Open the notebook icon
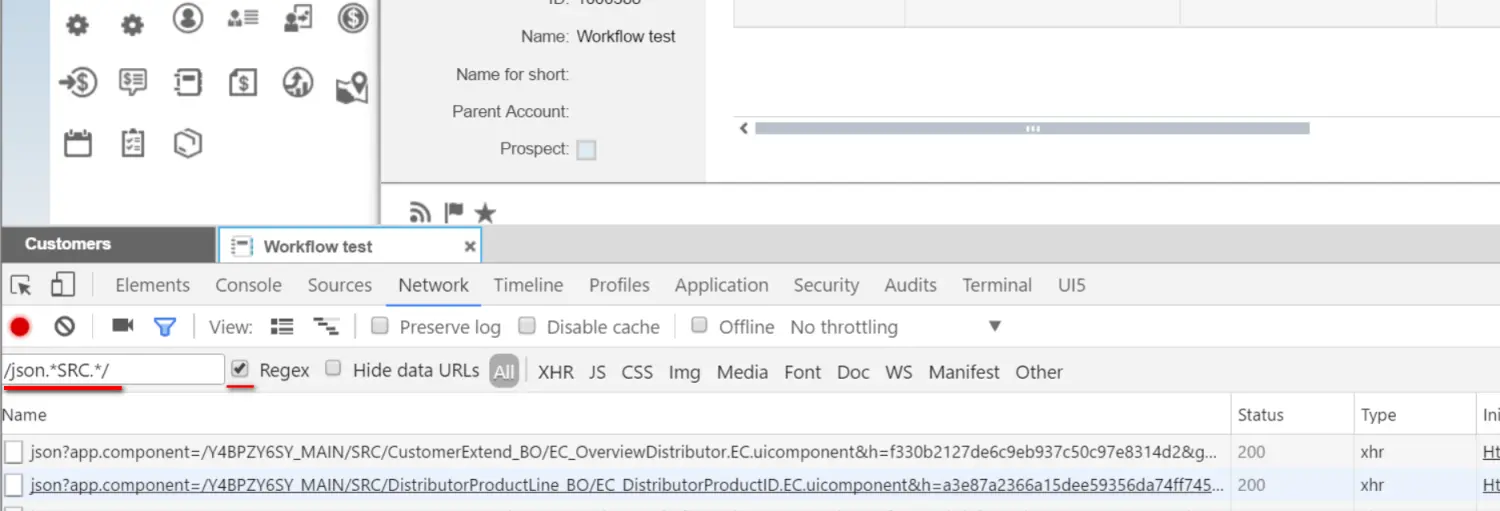Image resolution: width=1500 pixels, height=511 pixels. pyautogui.click(x=187, y=82)
